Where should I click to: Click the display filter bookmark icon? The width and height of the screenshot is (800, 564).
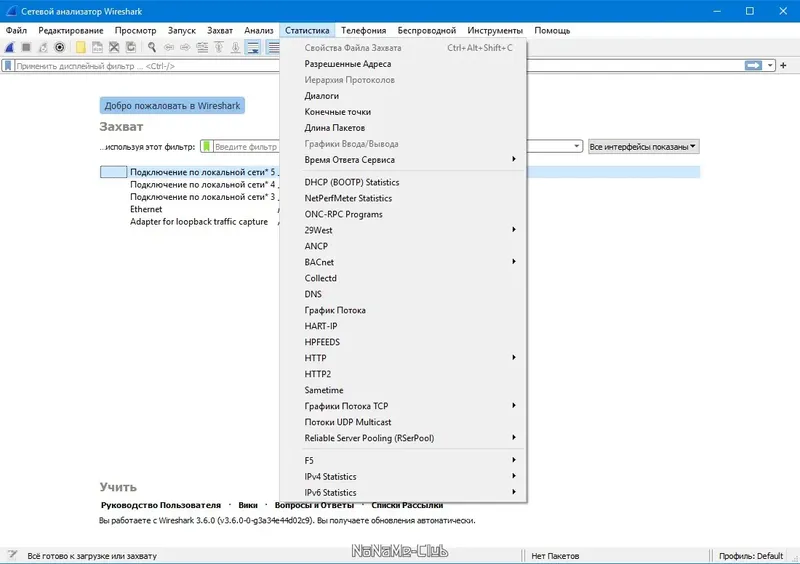8,66
